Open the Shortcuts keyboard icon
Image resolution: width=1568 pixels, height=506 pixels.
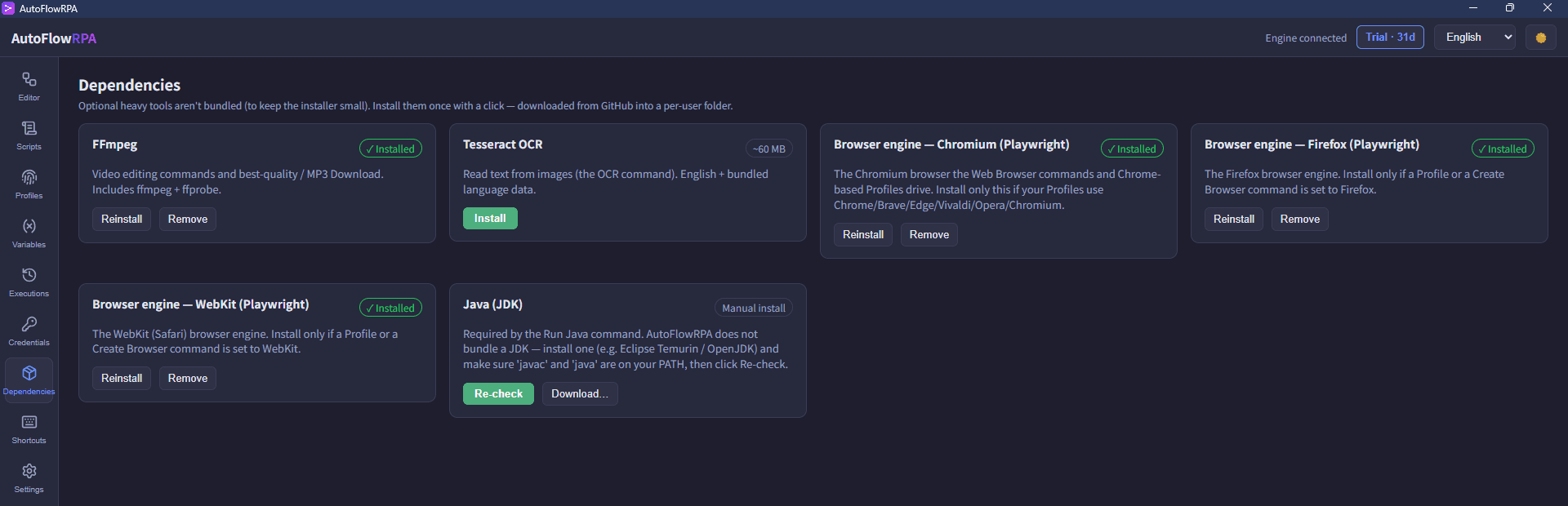[29, 422]
